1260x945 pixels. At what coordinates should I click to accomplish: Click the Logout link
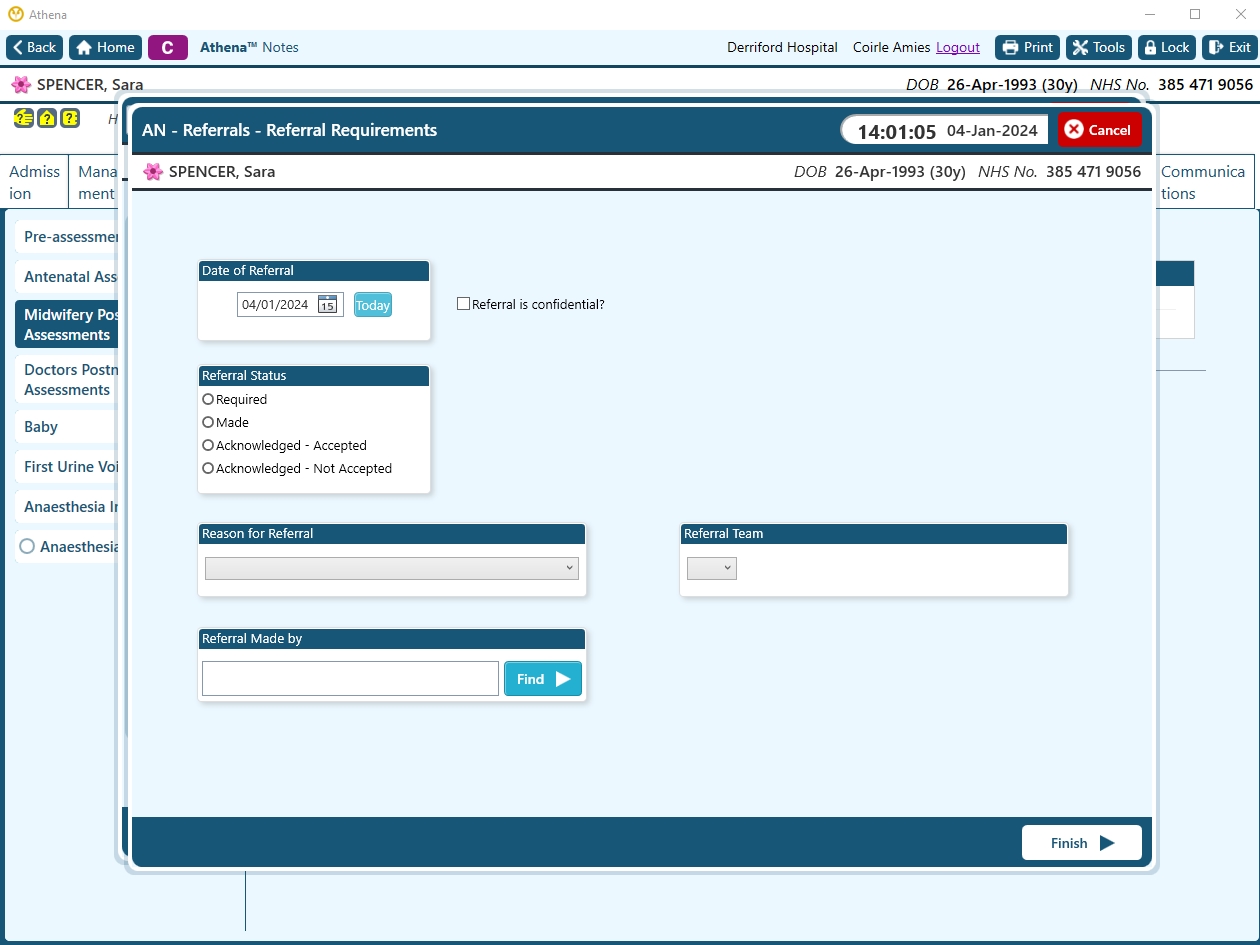click(958, 47)
